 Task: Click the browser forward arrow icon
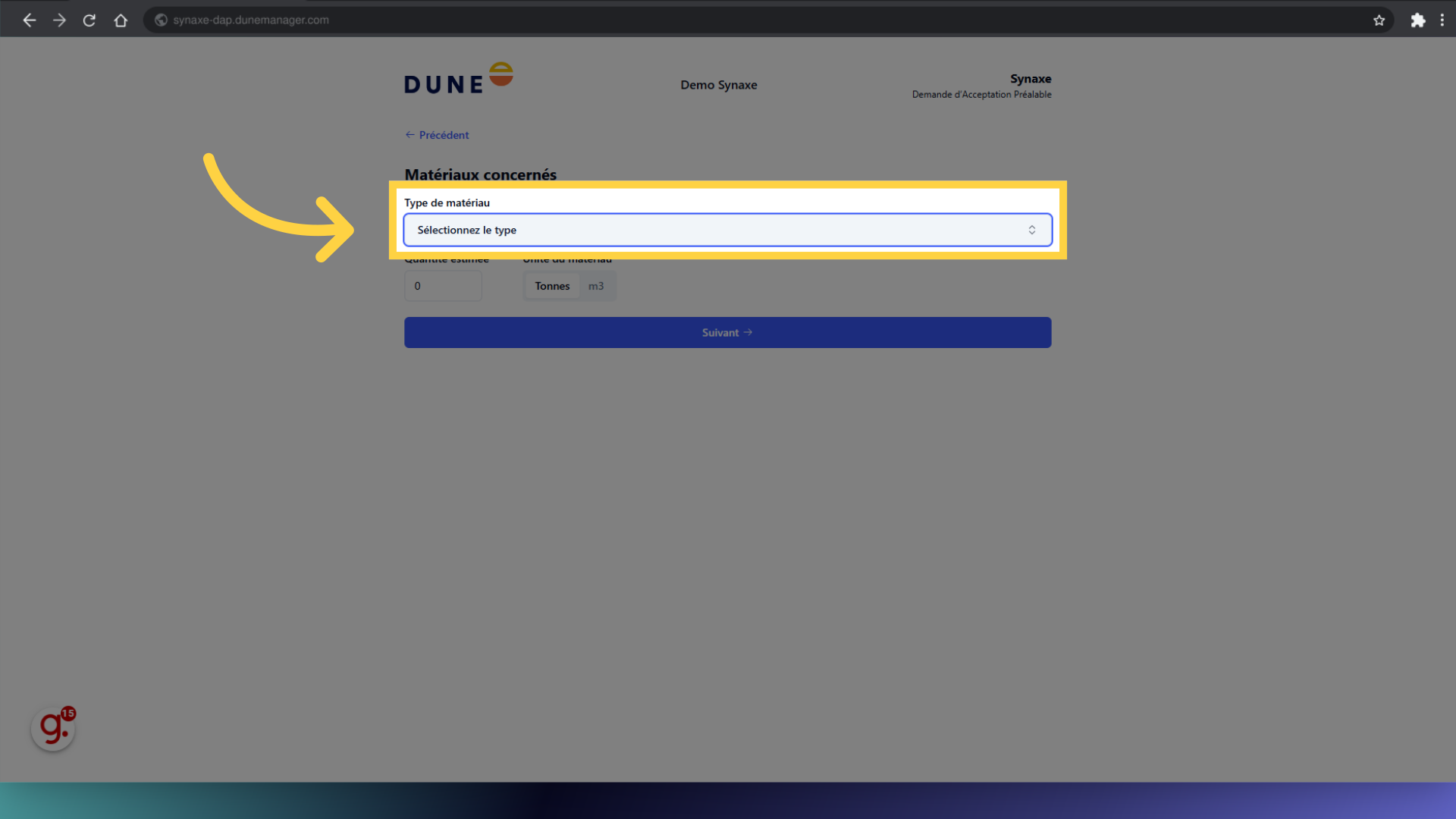(x=59, y=20)
